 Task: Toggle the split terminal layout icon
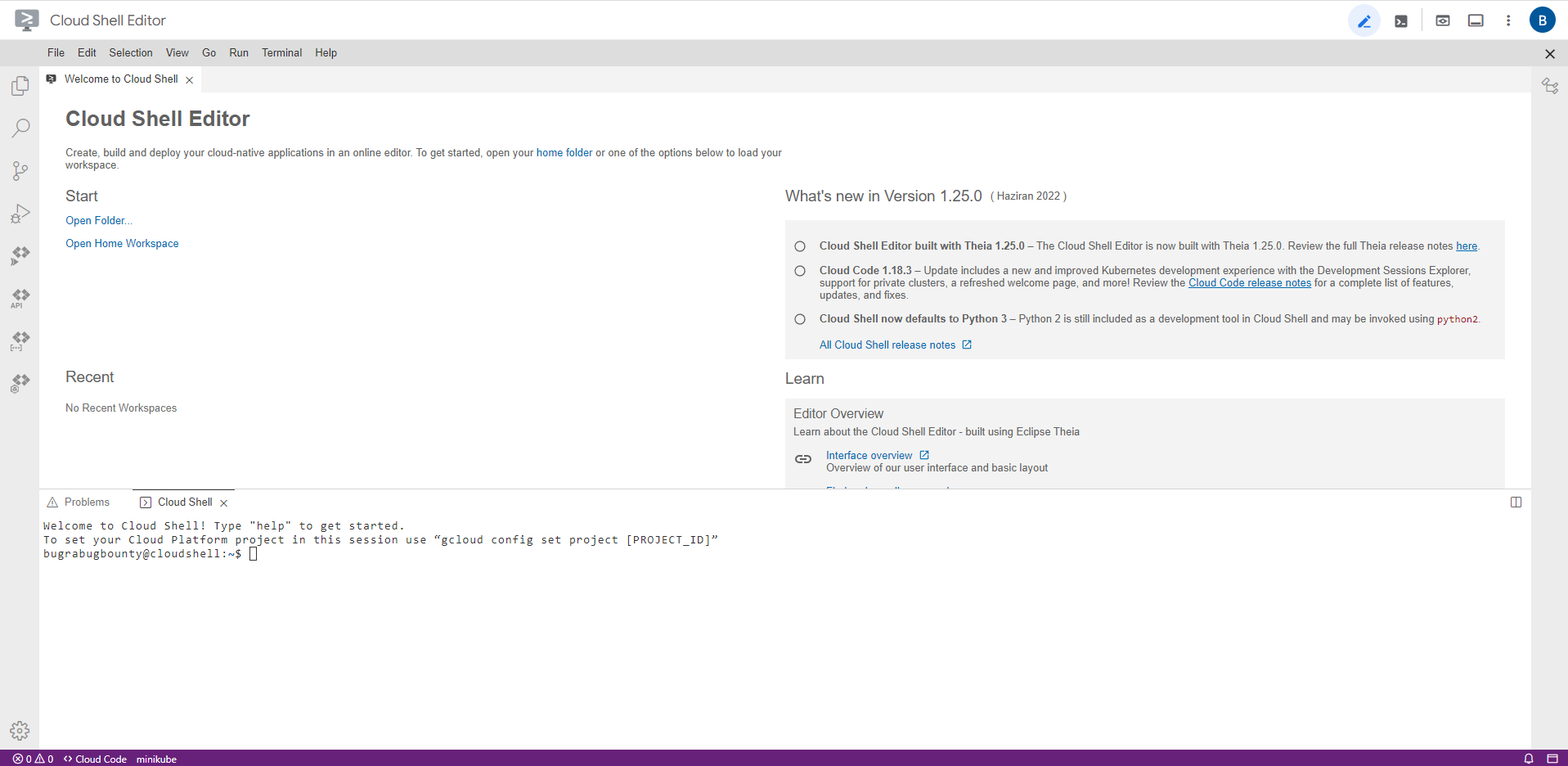click(1516, 502)
